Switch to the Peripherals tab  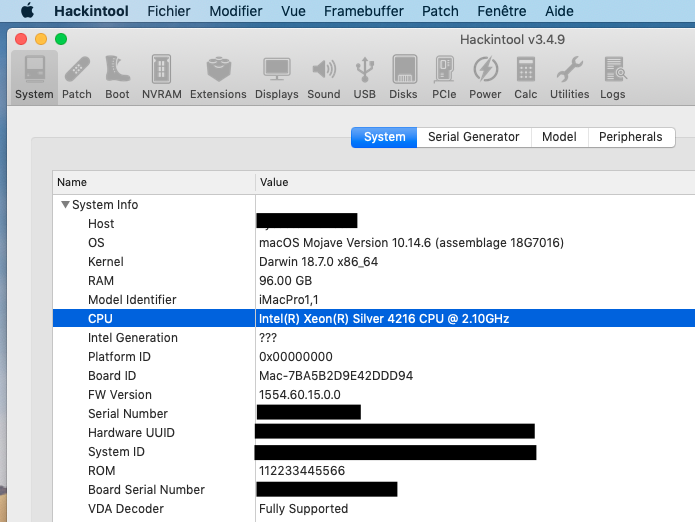(631, 137)
